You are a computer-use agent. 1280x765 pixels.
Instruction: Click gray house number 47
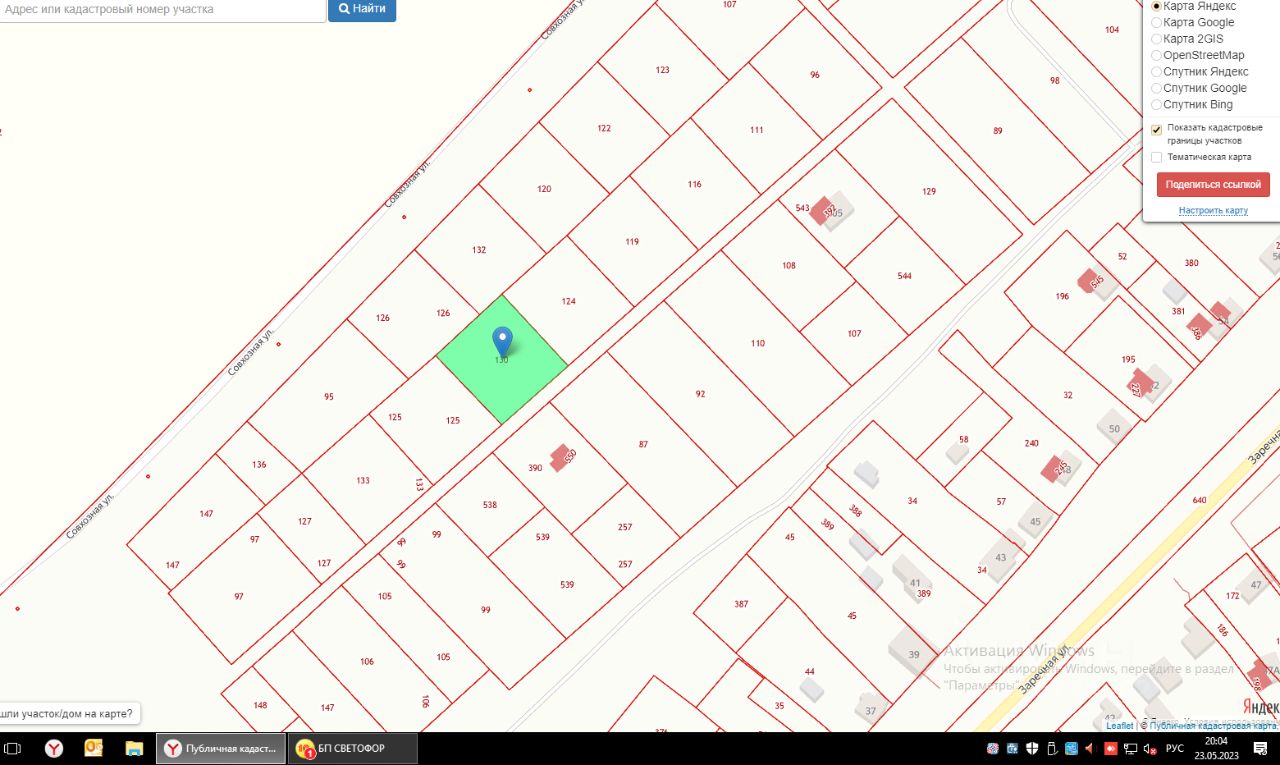[1255, 585]
